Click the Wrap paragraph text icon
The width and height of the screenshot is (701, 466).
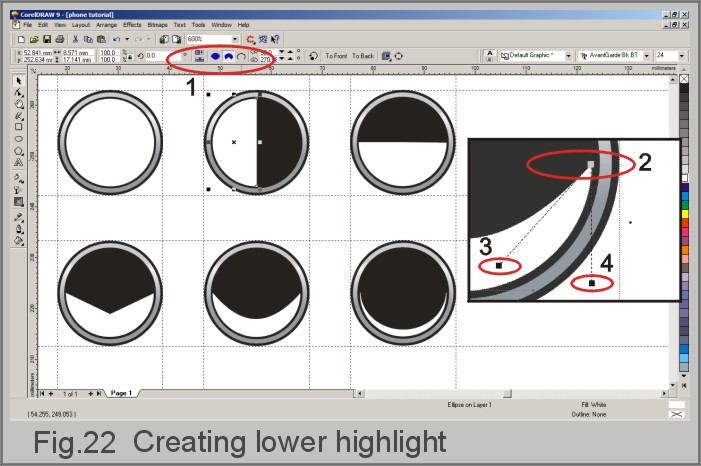click(x=386, y=56)
